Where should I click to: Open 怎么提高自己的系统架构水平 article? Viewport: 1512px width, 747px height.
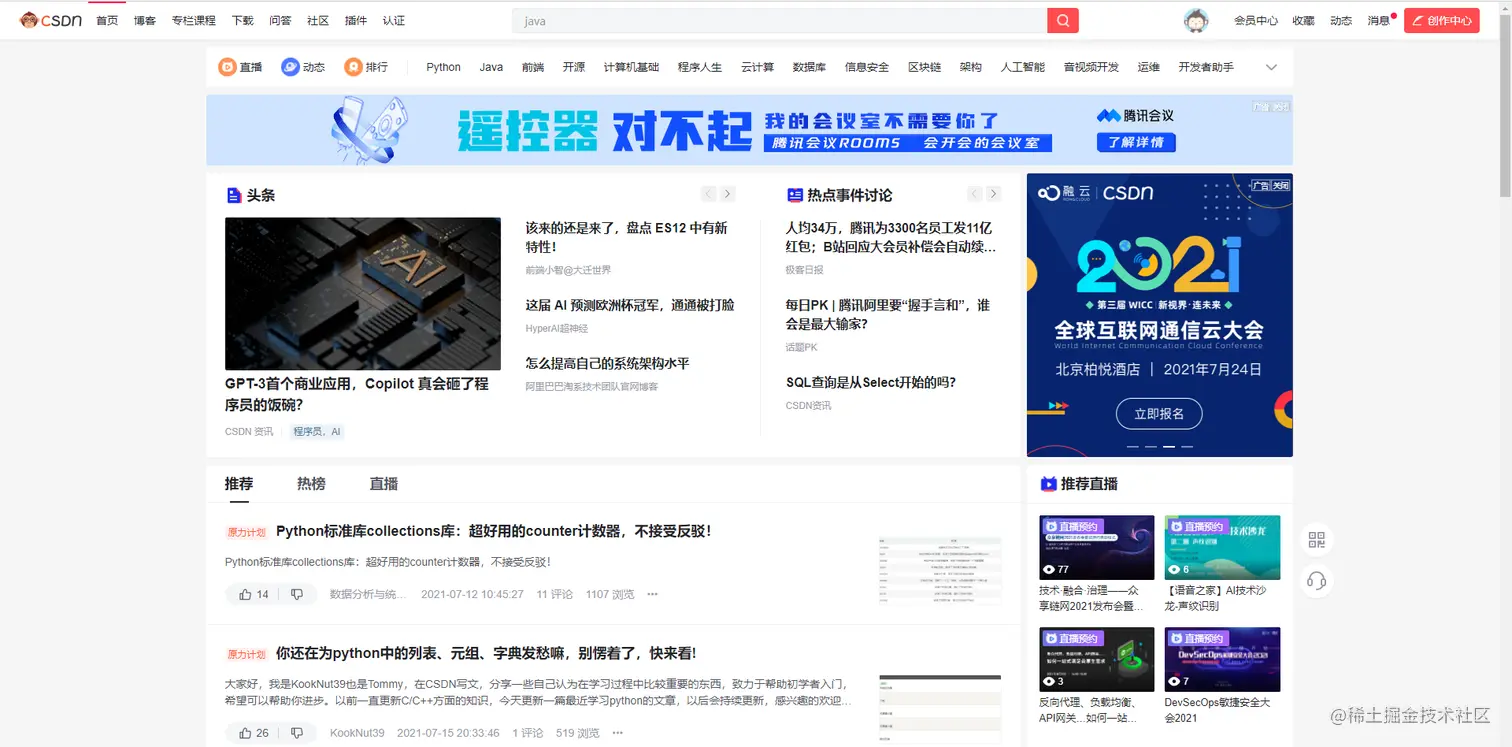pos(607,363)
